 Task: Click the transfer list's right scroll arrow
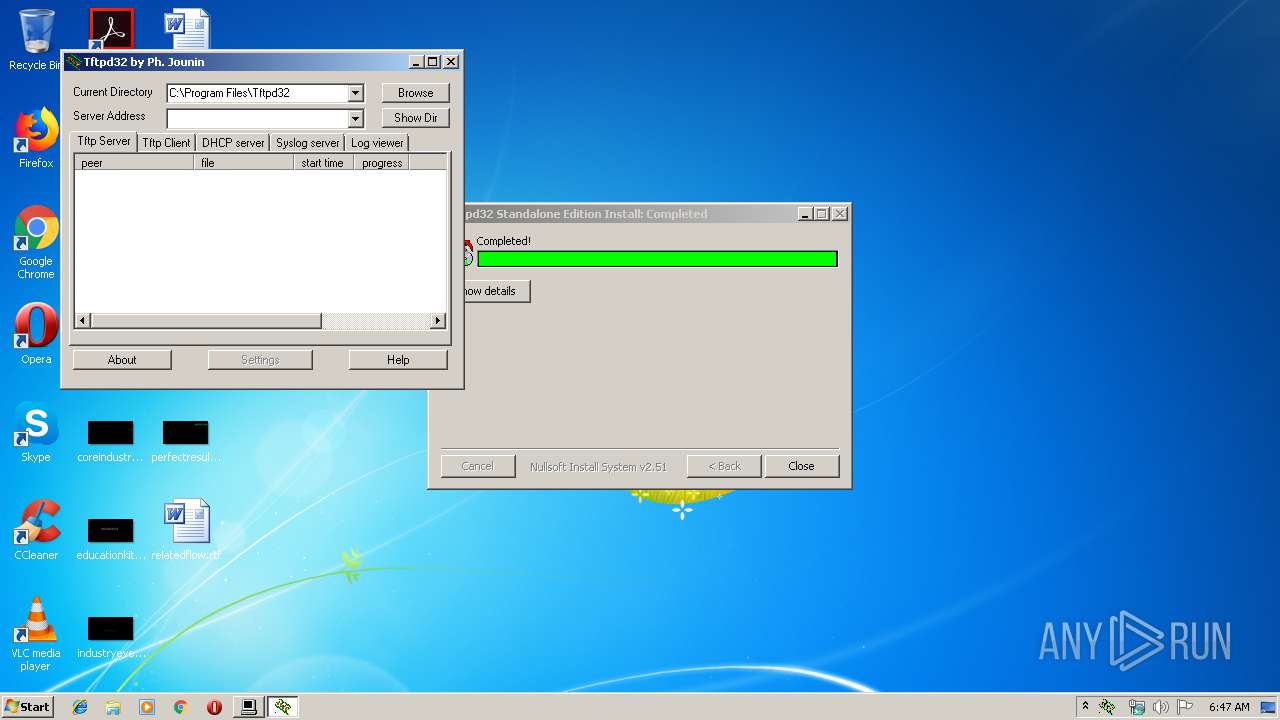(x=437, y=321)
